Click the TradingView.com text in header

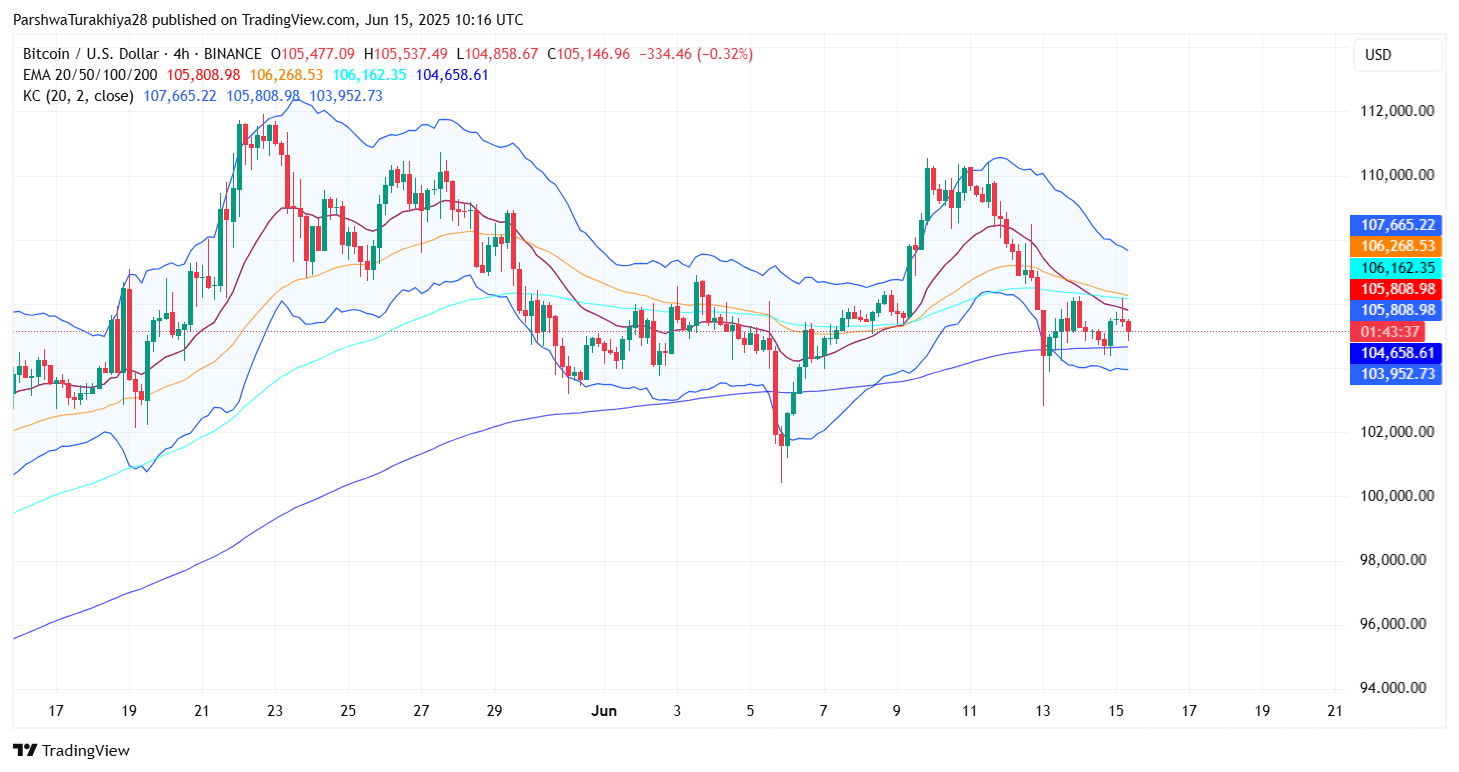click(287, 20)
